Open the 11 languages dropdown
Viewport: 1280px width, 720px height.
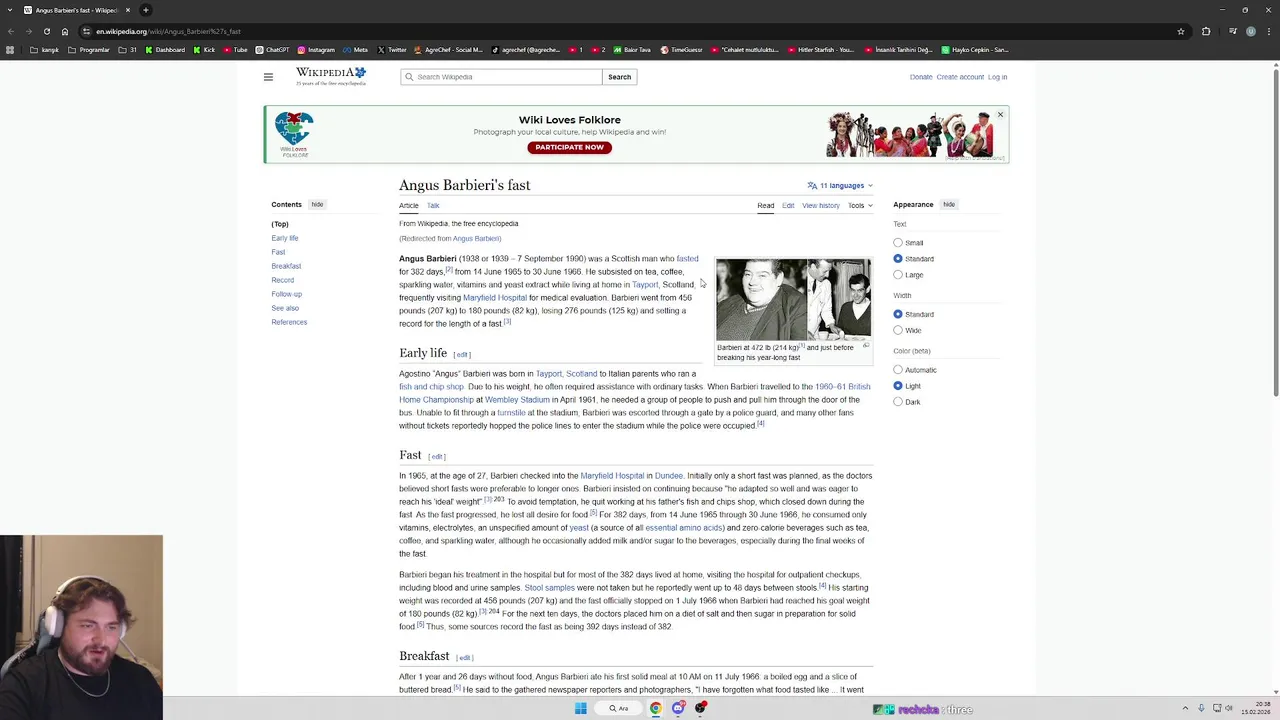(840, 185)
